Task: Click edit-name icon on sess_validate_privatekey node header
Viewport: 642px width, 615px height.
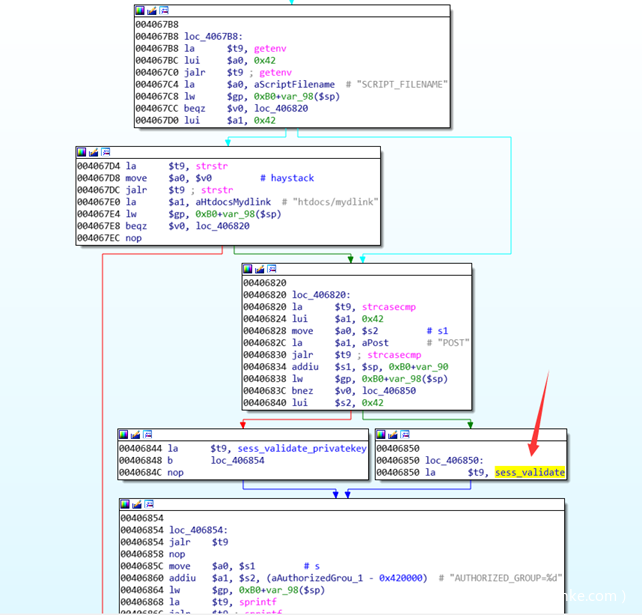Action: pyautogui.click(x=135, y=434)
